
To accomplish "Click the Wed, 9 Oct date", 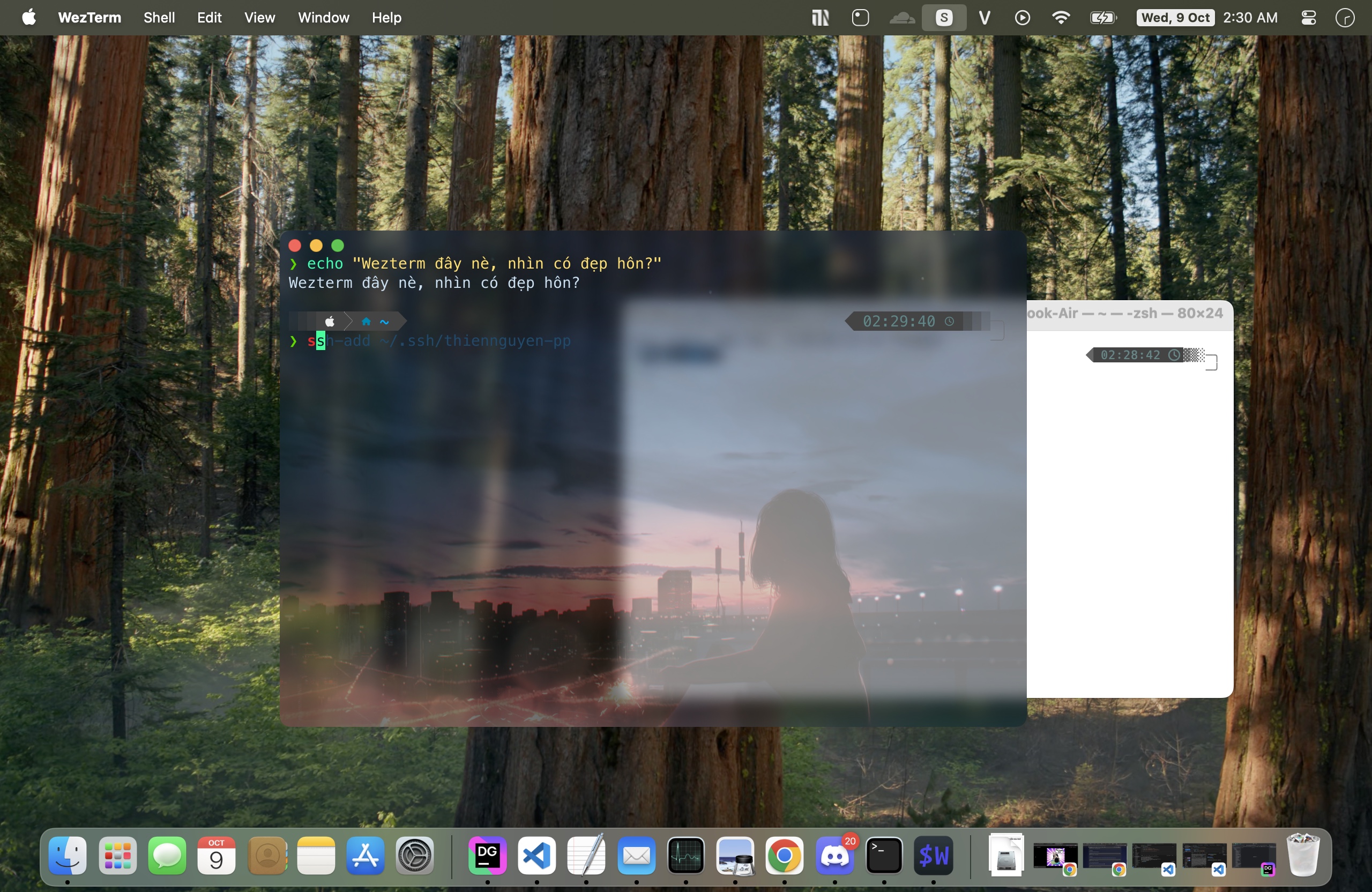I will [1175, 17].
